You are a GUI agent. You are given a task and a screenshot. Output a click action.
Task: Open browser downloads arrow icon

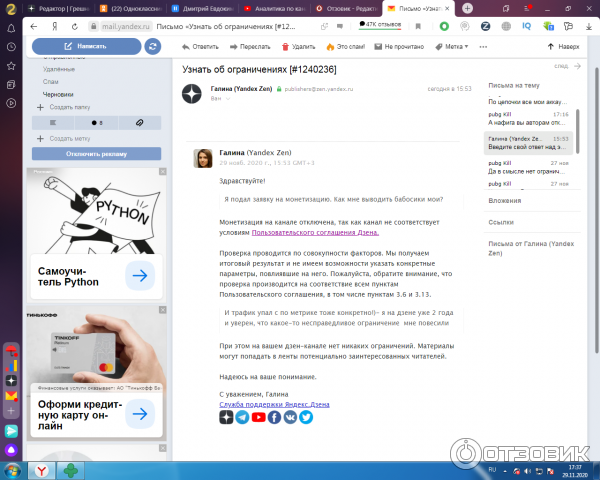pos(589,26)
